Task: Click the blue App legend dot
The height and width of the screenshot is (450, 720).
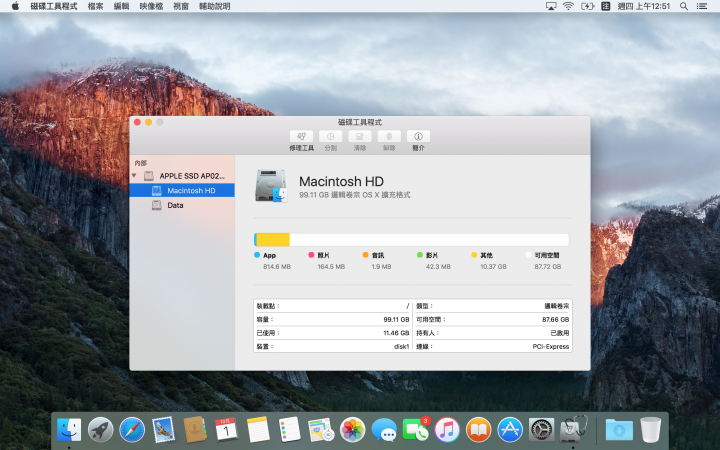Action: (257, 255)
